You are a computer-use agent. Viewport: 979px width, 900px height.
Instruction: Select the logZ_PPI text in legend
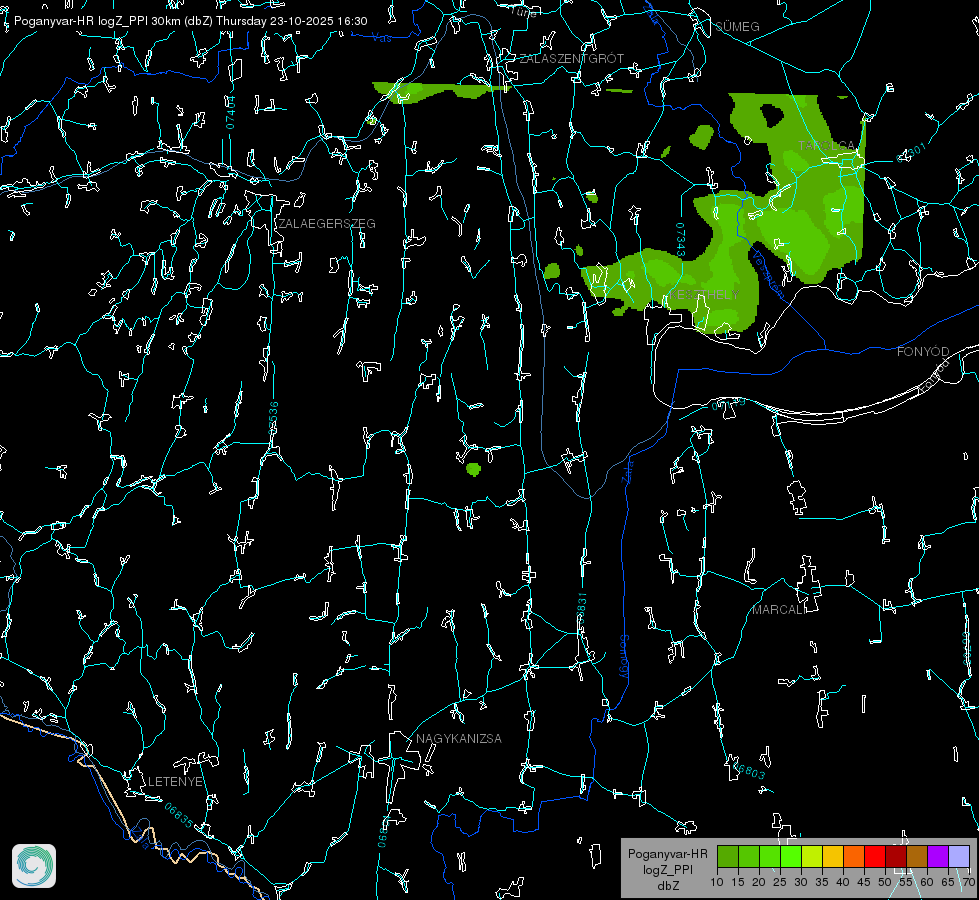point(668,869)
